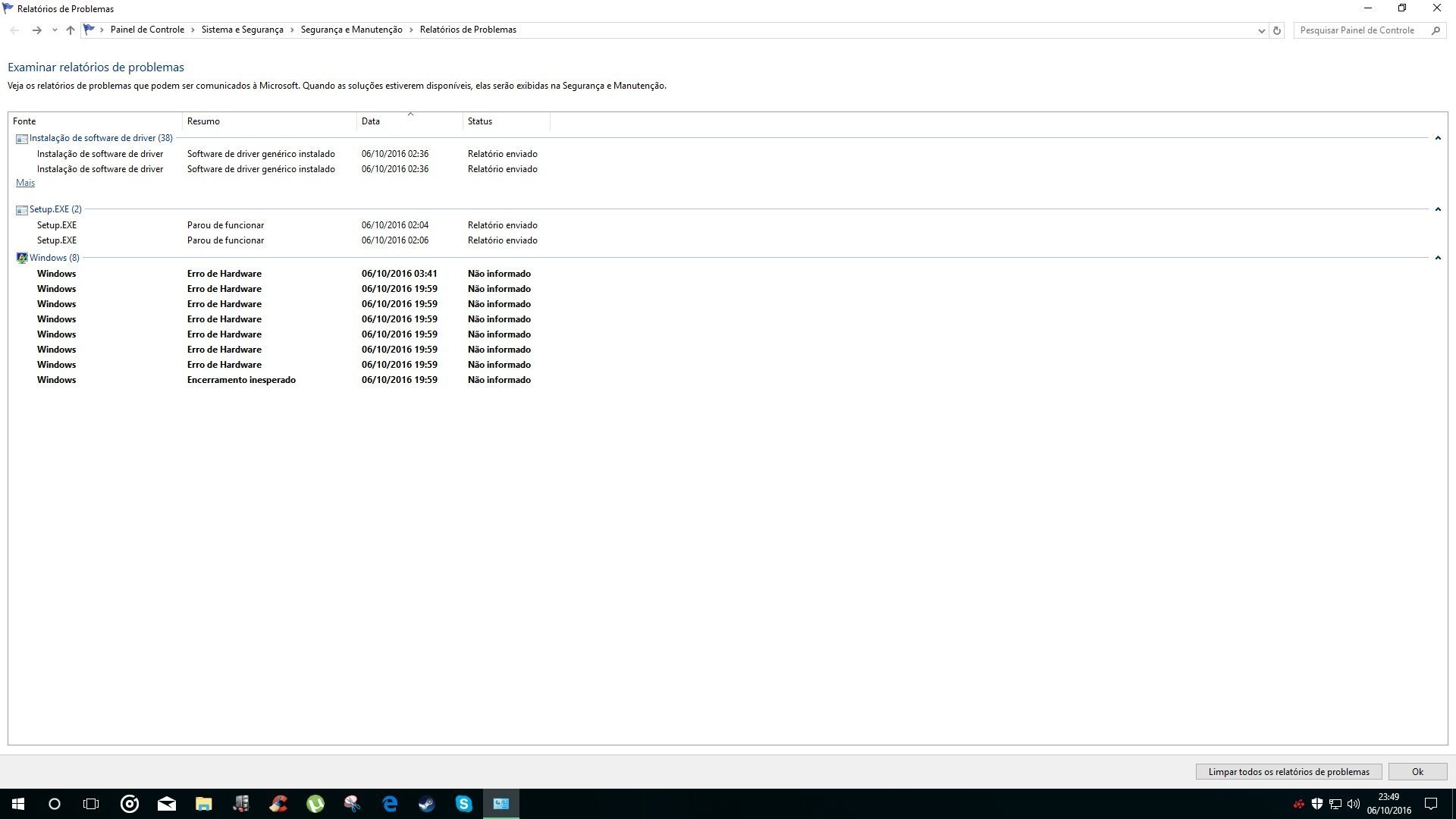Image resolution: width=1456 pixels, height=819 pixels.
Task: Launch CCleaner from the taskbar
Action: point(278,804)
